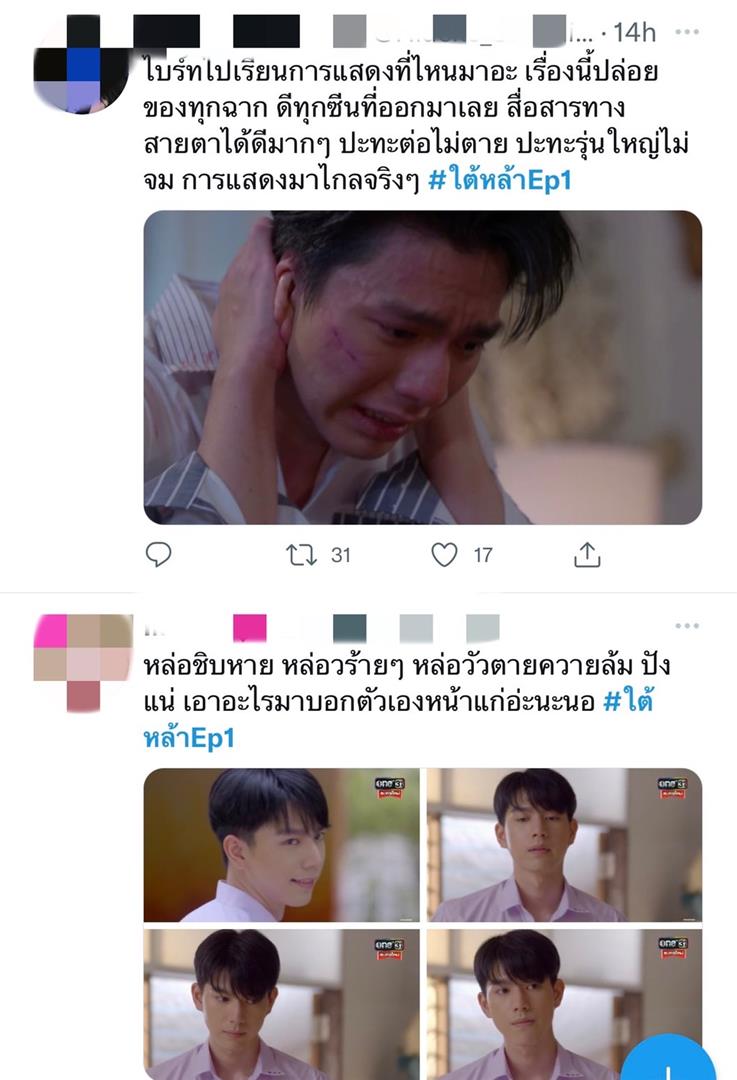Viewport: 737px width, 1080px height.
Task: Open top-left smiling photo in grid
Action: tap(281, 844)
